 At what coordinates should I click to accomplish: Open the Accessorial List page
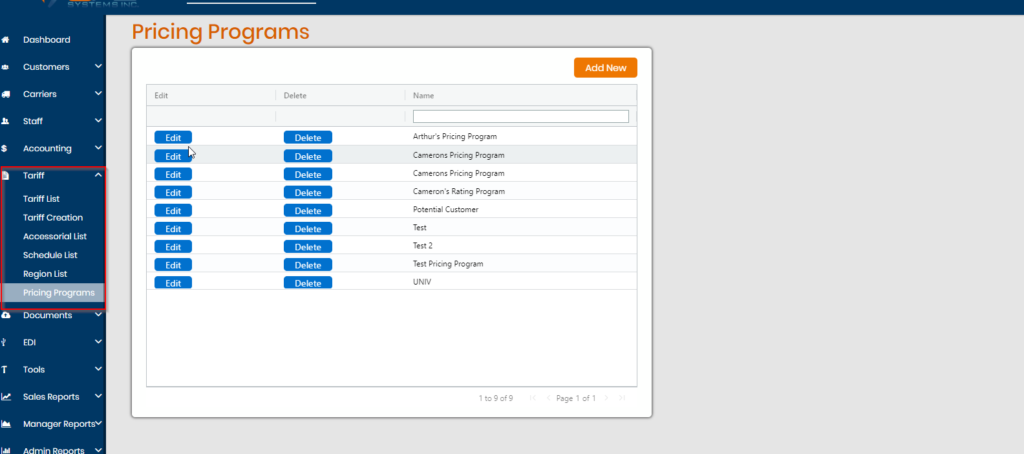click(x=55, y=236)
